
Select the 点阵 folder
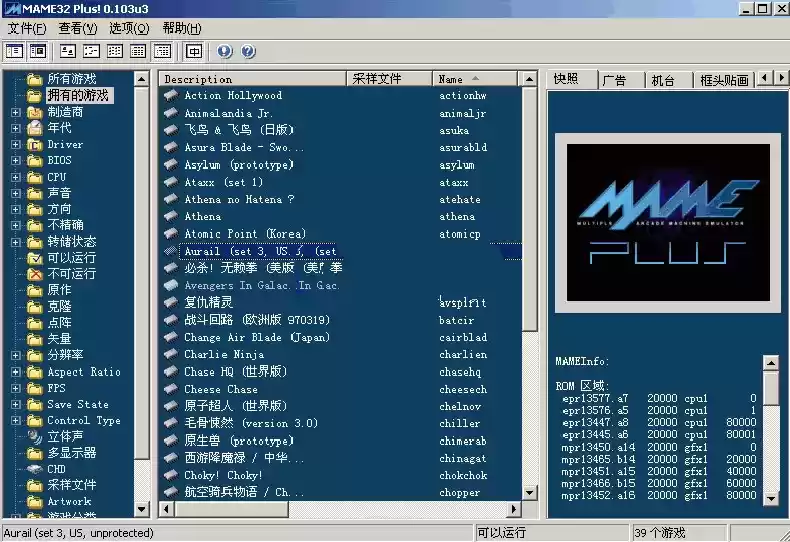click(x=59, y=322)
